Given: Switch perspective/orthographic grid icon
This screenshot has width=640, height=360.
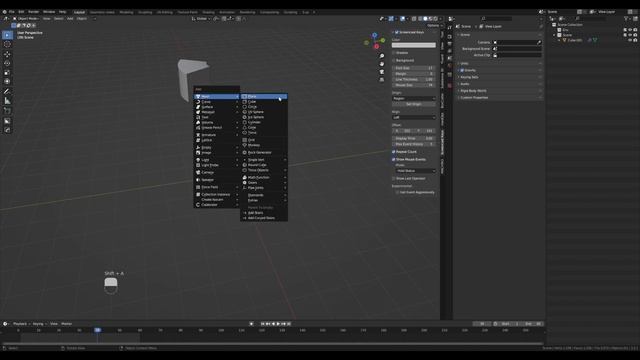Looking at the screenshot, I should click(382, 80).
